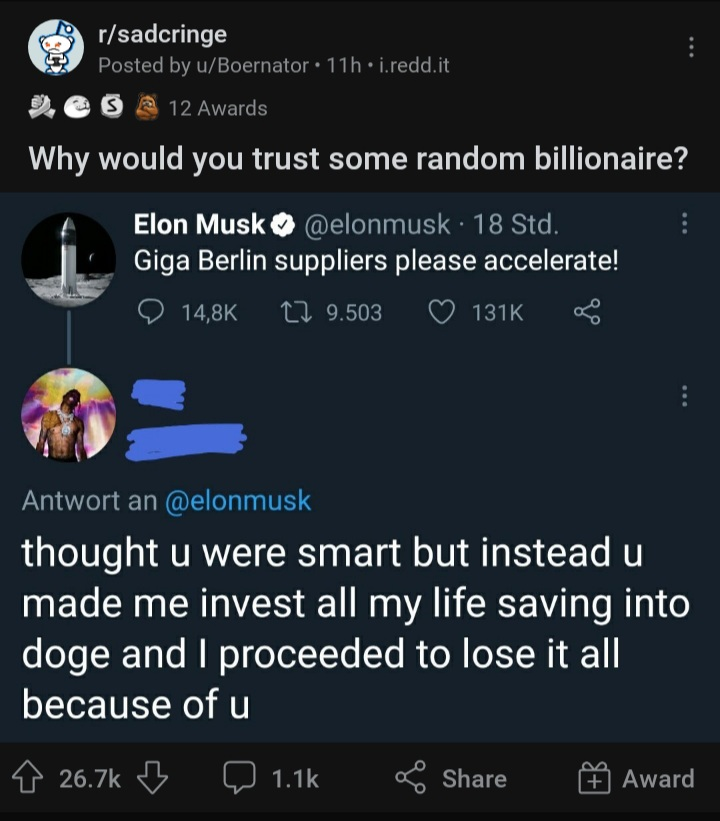Share the Reddit post

(x=450, y=778)
